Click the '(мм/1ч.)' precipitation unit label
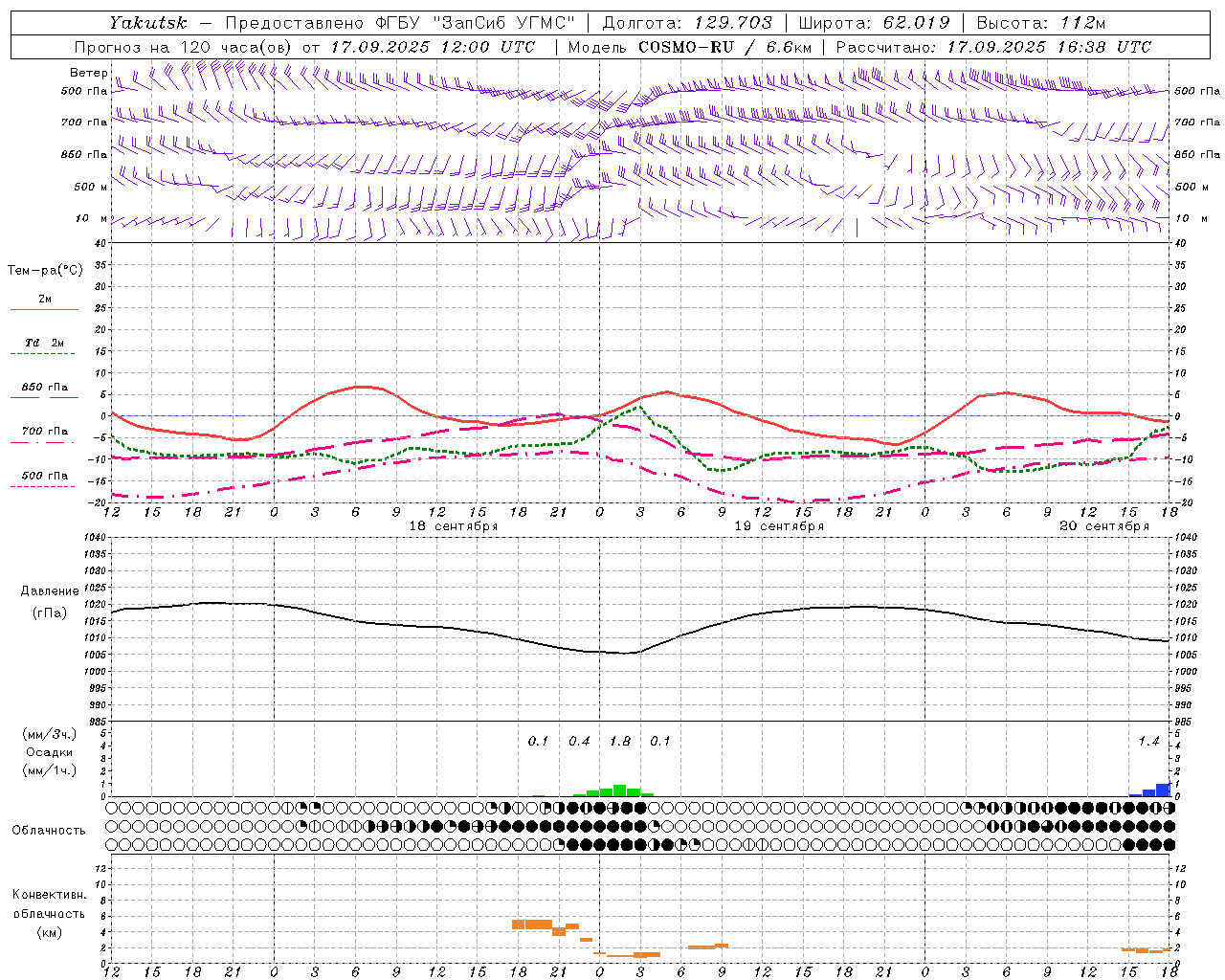This screenshot has width=1225, height=980. point(50,770)
